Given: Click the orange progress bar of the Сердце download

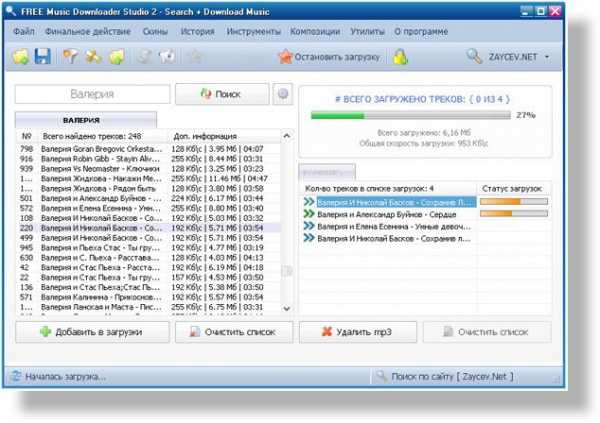Looking at the screenshot, I should pos(514,214).
